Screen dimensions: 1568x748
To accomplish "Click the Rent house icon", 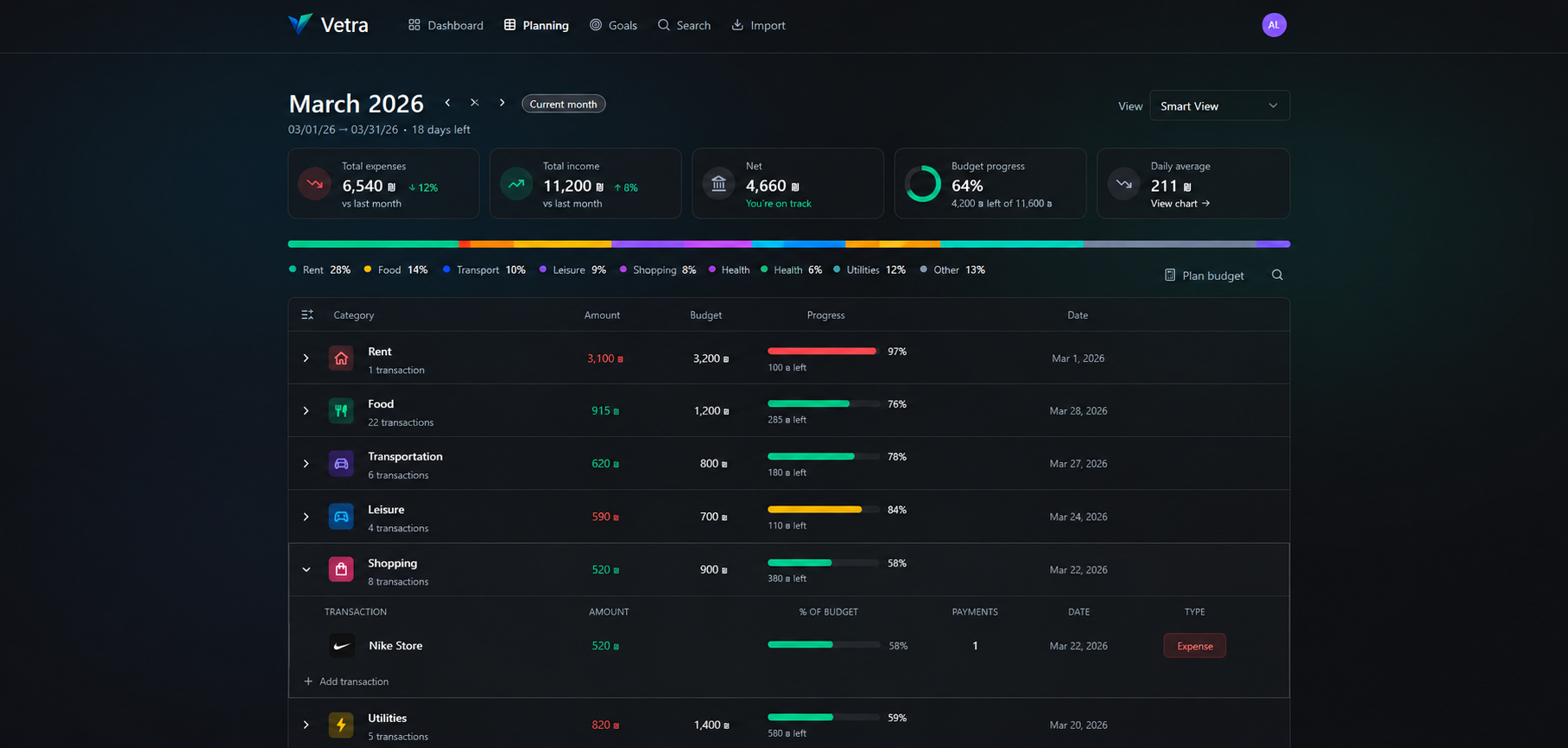I will 341,358.
